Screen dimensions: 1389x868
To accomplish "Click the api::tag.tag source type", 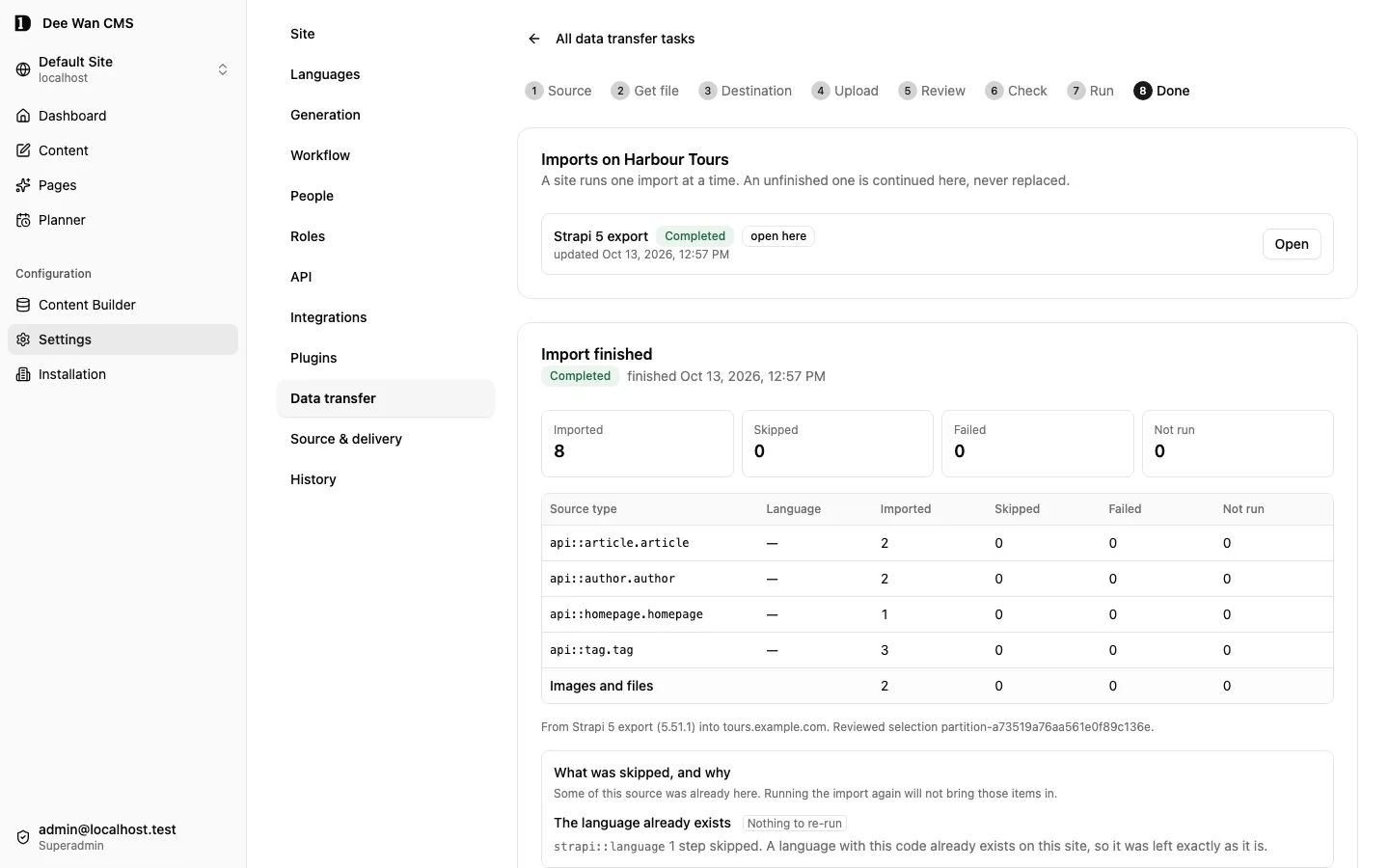I will 591,650.
